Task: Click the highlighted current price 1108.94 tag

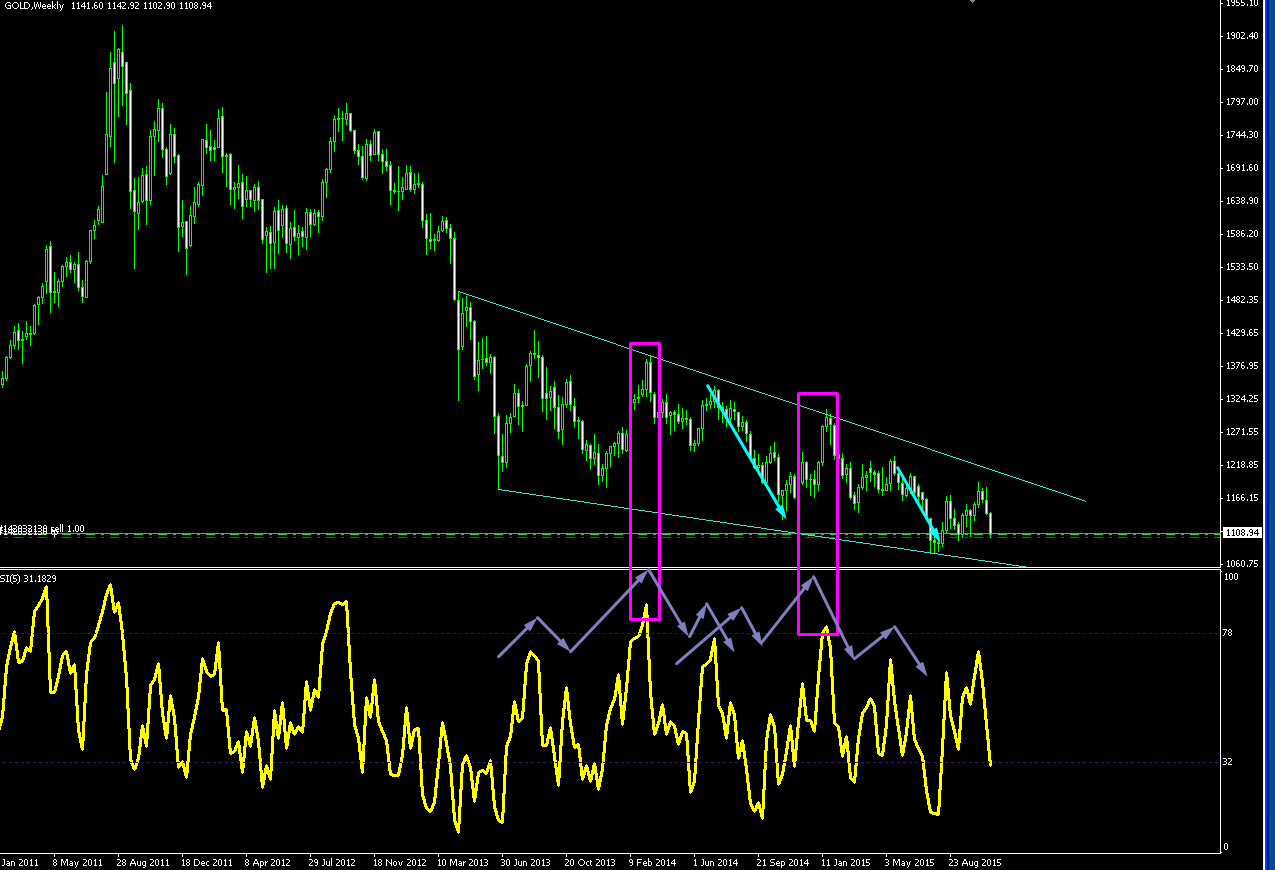Action: 1243,533
